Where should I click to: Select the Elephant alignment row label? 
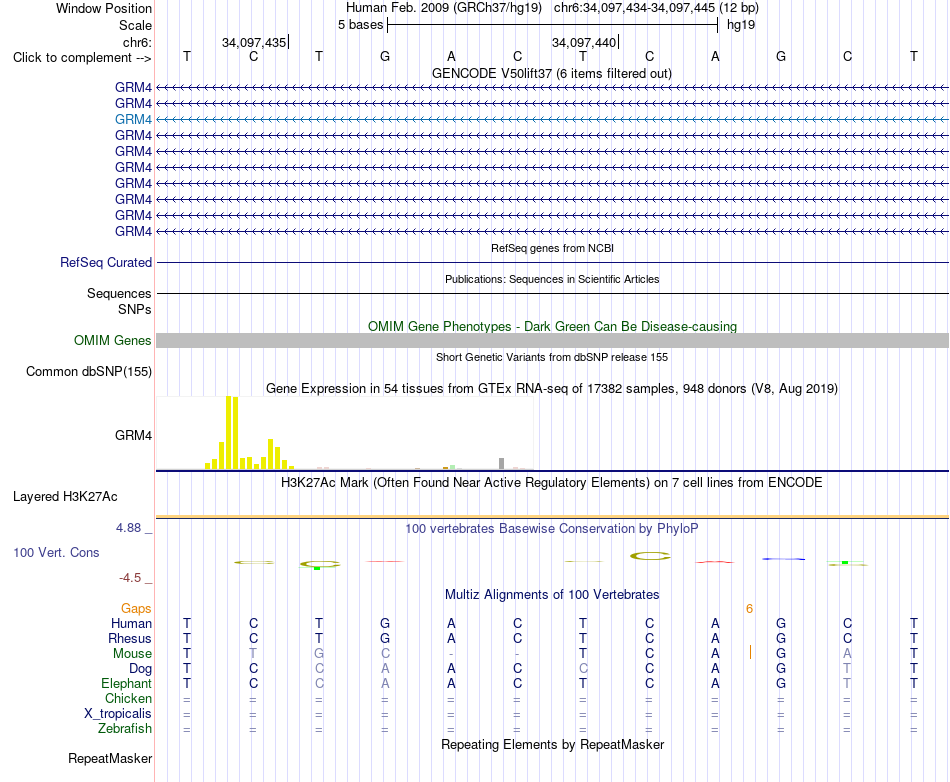(126, 683)
